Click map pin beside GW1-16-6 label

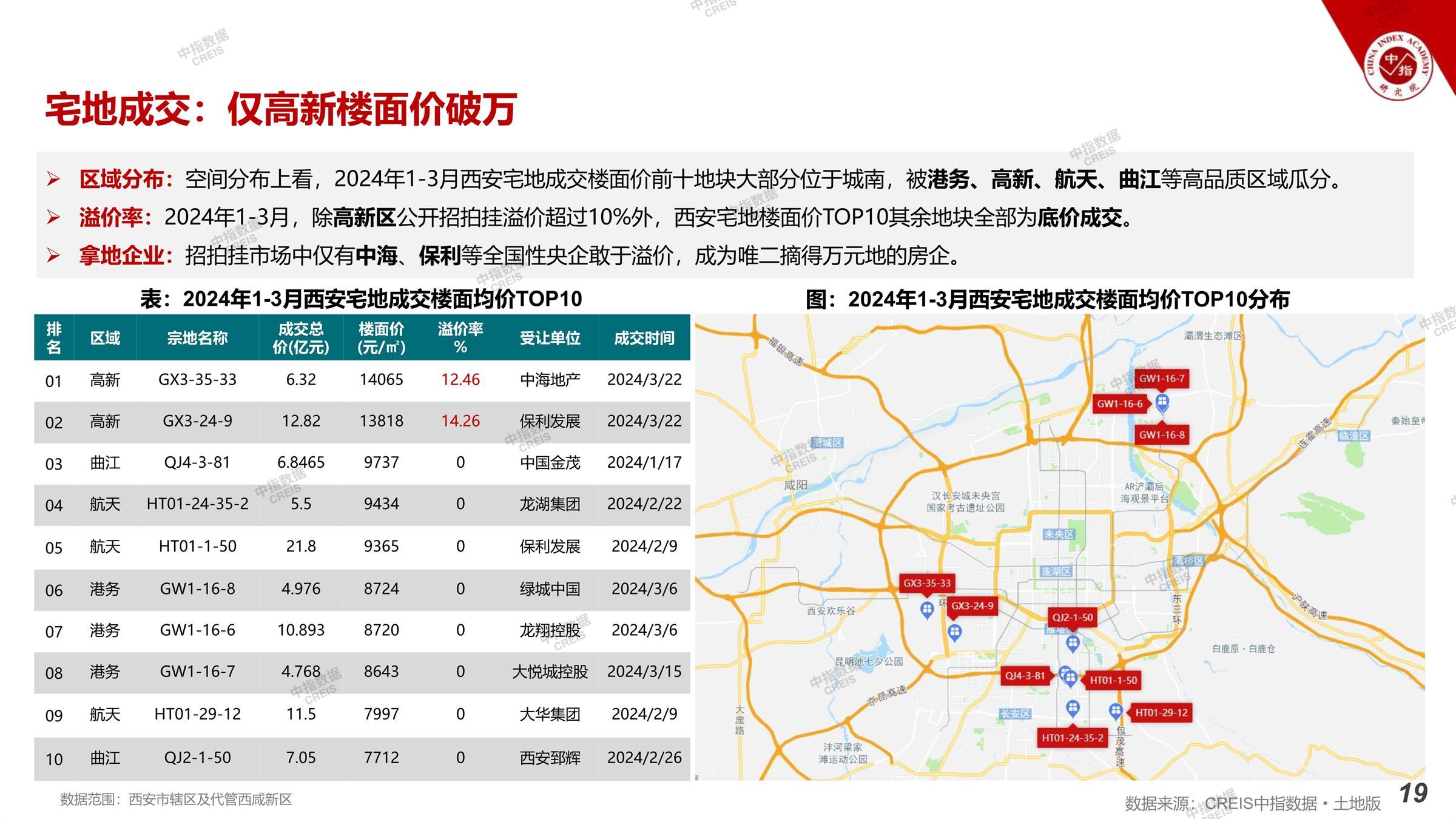pos(1162,401)
